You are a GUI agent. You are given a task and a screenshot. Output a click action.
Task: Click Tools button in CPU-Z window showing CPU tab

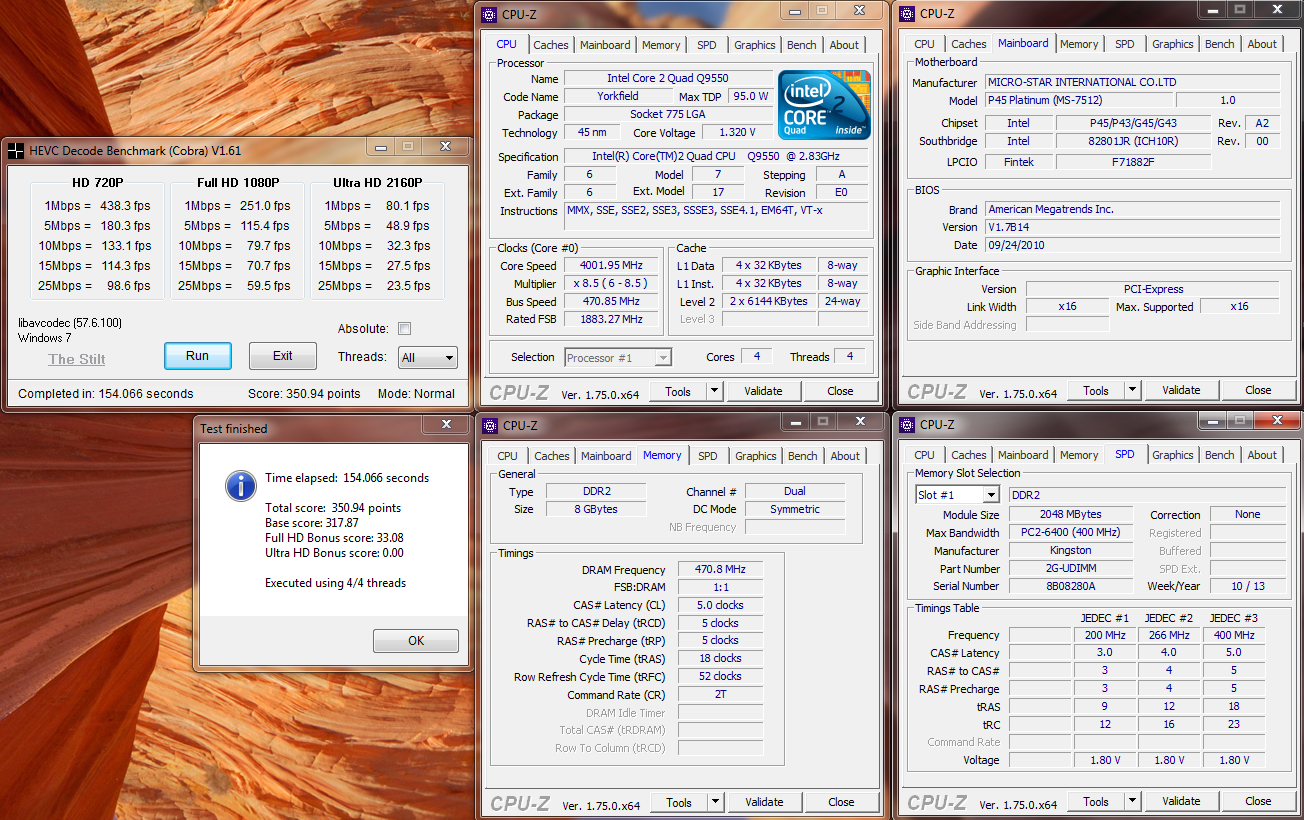678,391
